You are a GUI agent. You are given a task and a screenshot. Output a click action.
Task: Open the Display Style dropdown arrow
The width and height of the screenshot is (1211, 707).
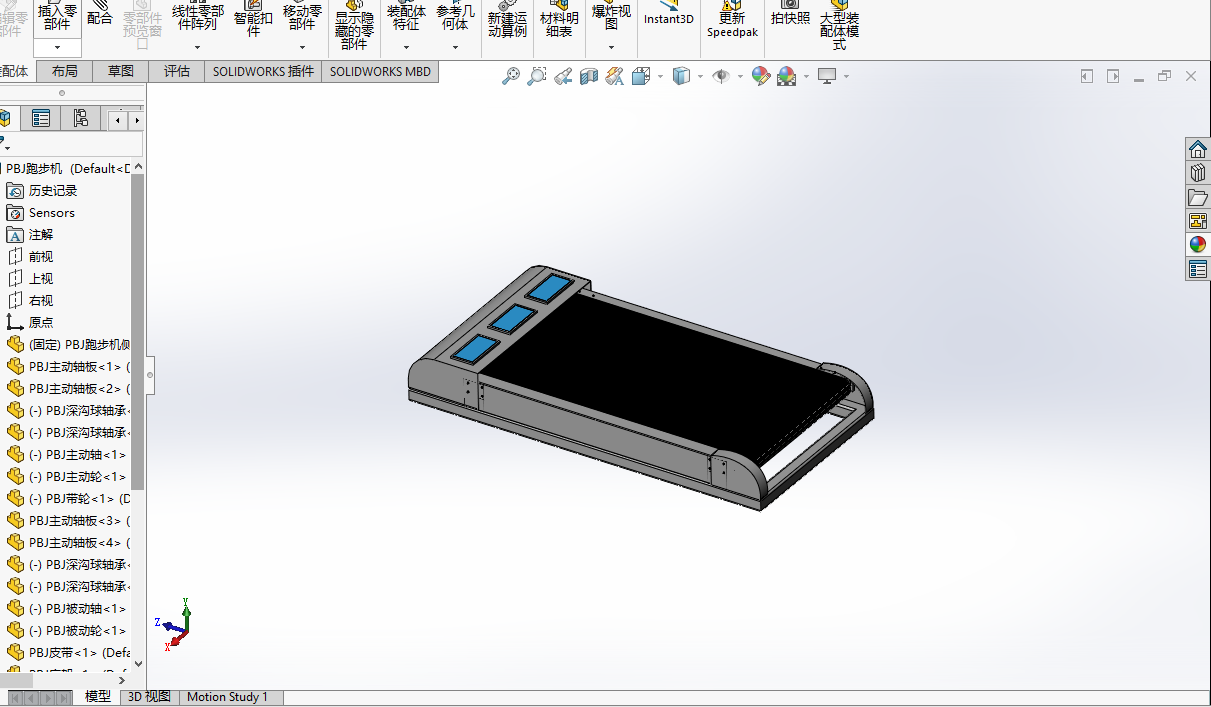(x=700, y=77)
